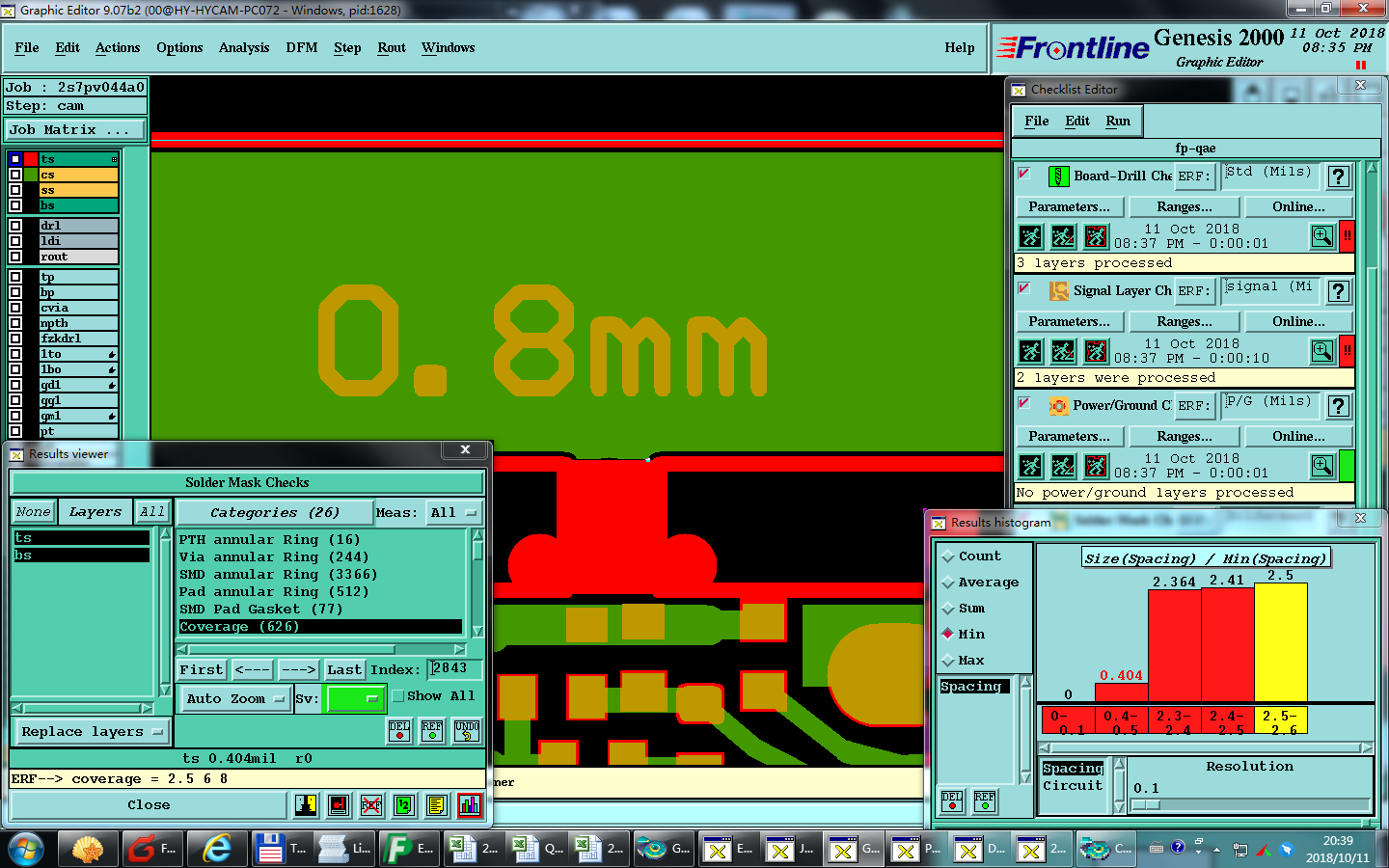Open Job Matrix selector
The width and height of the screenshot is (1389, 868).
[75, 129]
